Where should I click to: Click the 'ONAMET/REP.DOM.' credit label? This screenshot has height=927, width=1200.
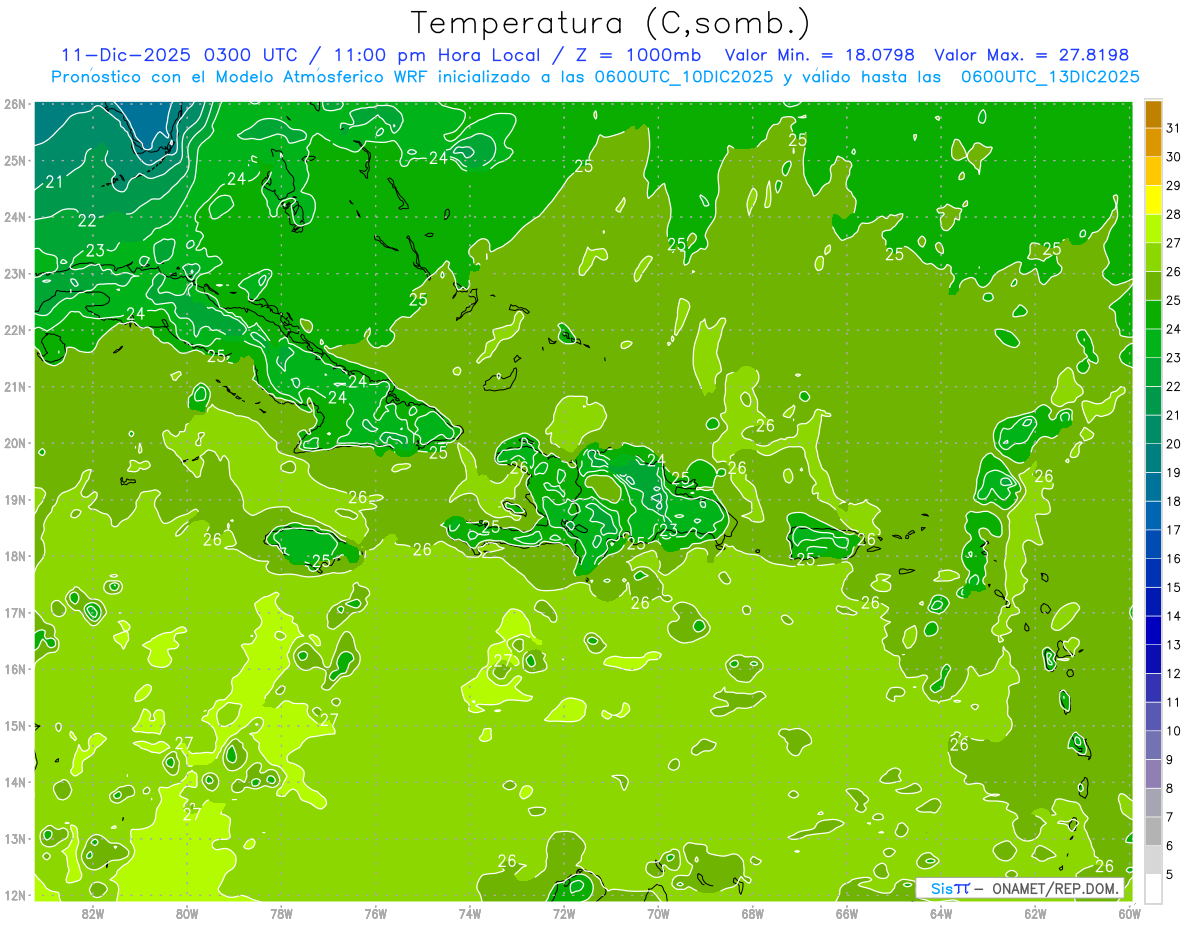(x=1056, y=888)
